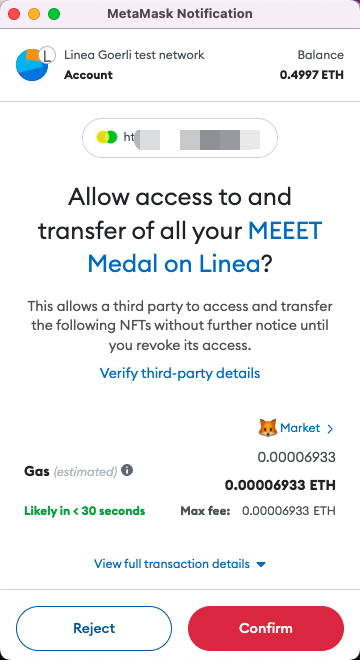Click View full transaction details text
Screen dimensions: 360x660
click(172, 564)
